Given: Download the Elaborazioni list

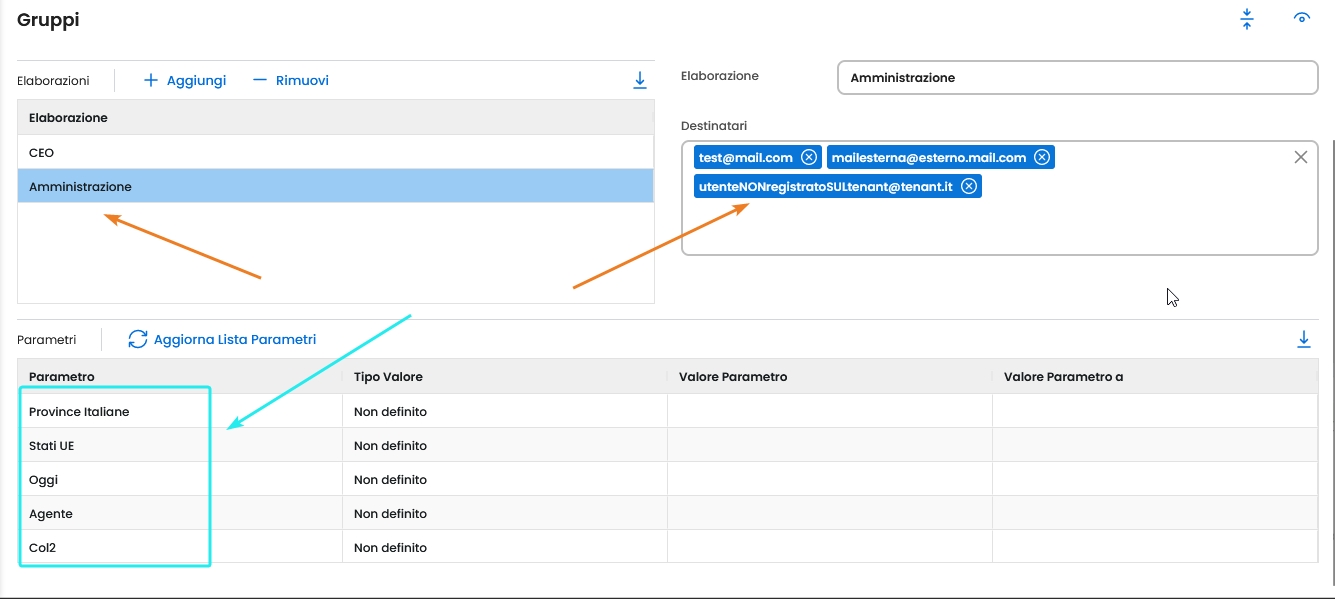Looking at the screenshot, I should (x=640, y=81).
